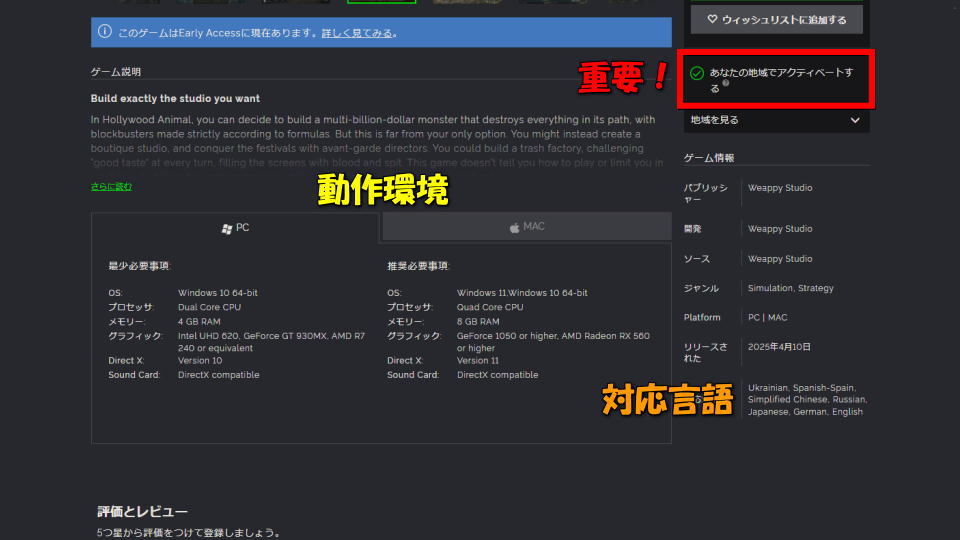
Task: Click minimum OS value Windows 10 64-bit
Action: pyautogui.click(x=218, y=293)
